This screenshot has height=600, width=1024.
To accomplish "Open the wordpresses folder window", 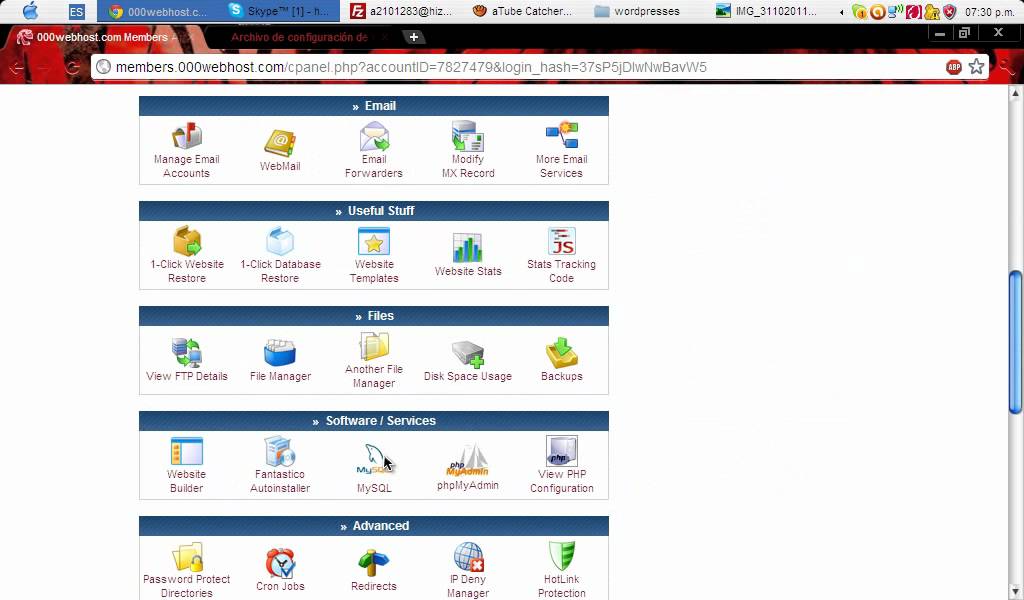I will (x=638, y=11).
